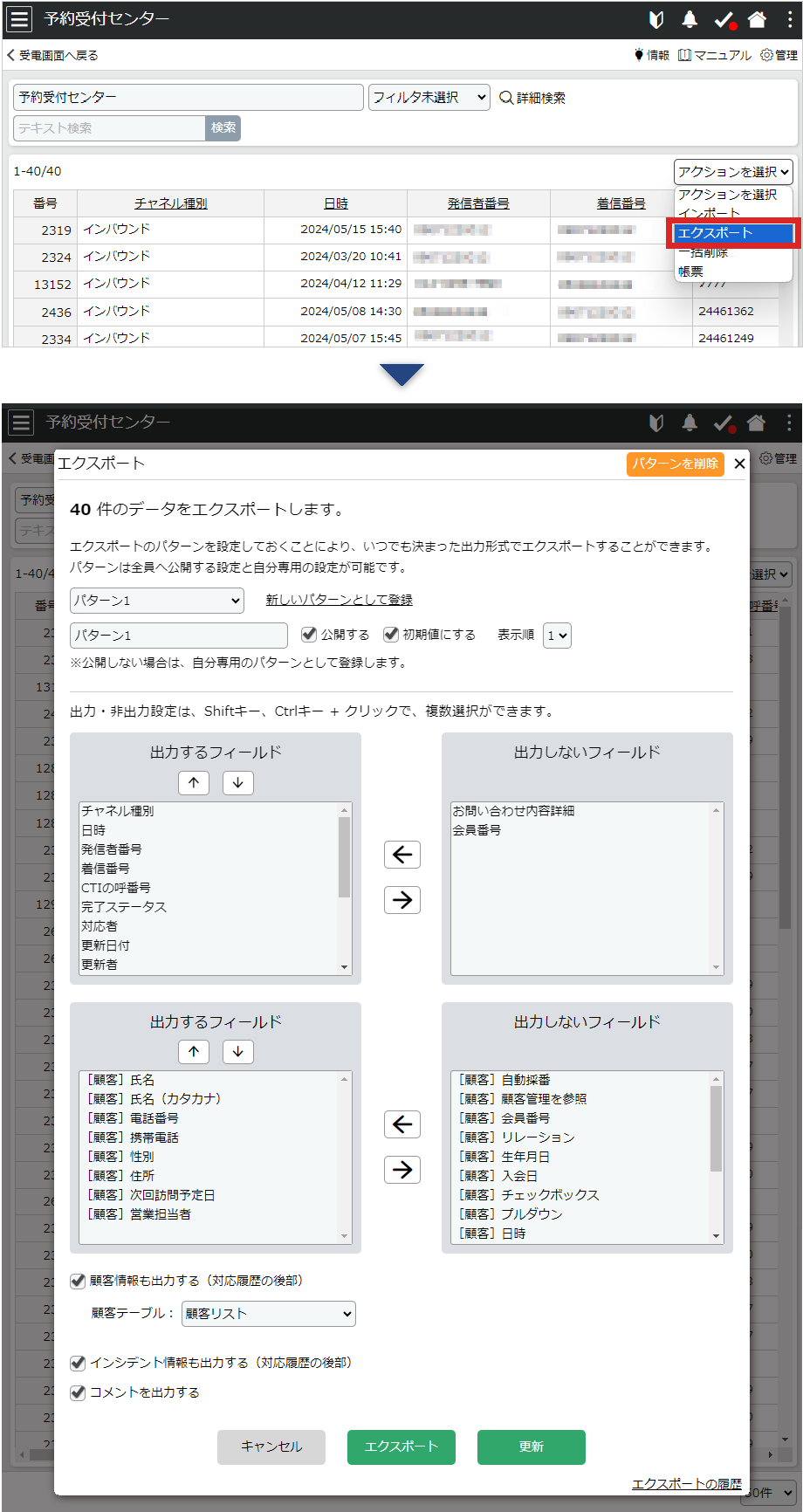Select 会員番号 in upper non-output list
The height and width of the screenshot is (1512, 803).
[580, 830]
